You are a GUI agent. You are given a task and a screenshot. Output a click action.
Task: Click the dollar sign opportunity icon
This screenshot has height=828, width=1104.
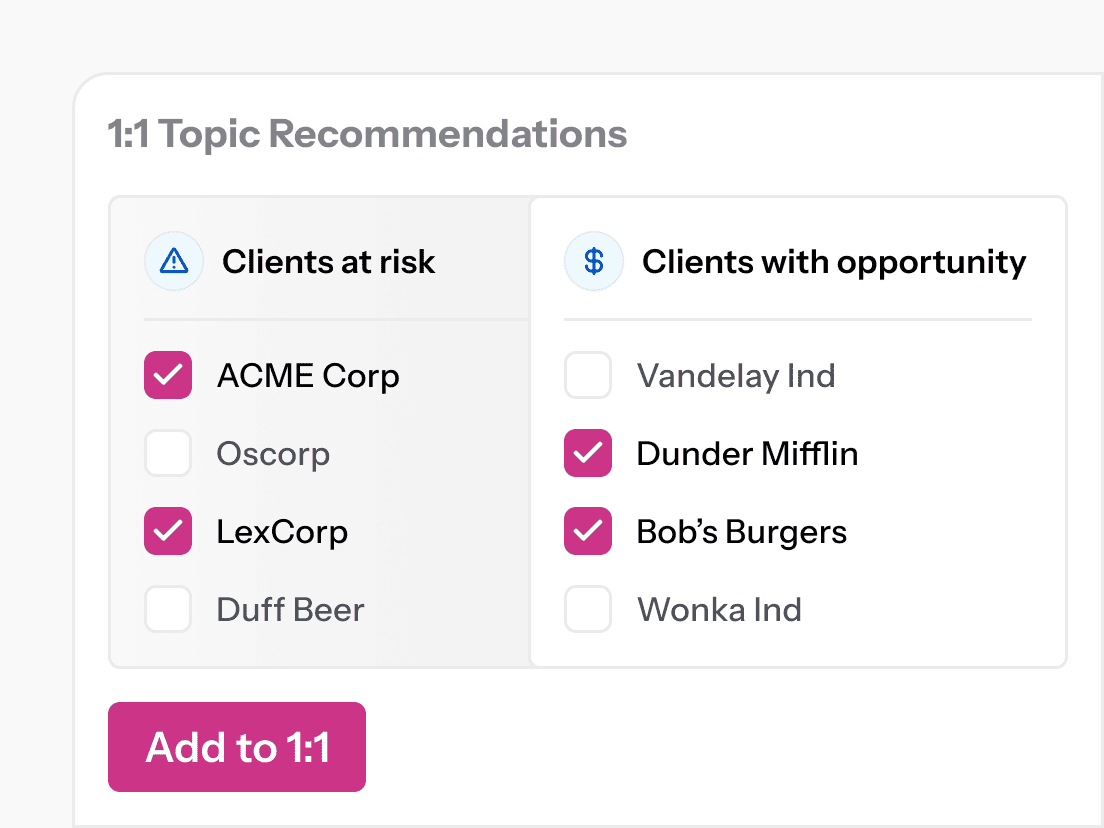point(594,262)
